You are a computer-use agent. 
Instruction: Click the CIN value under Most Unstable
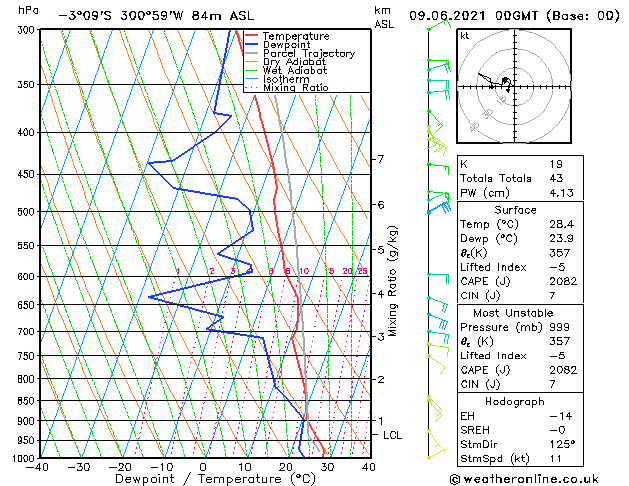point(552,384)
